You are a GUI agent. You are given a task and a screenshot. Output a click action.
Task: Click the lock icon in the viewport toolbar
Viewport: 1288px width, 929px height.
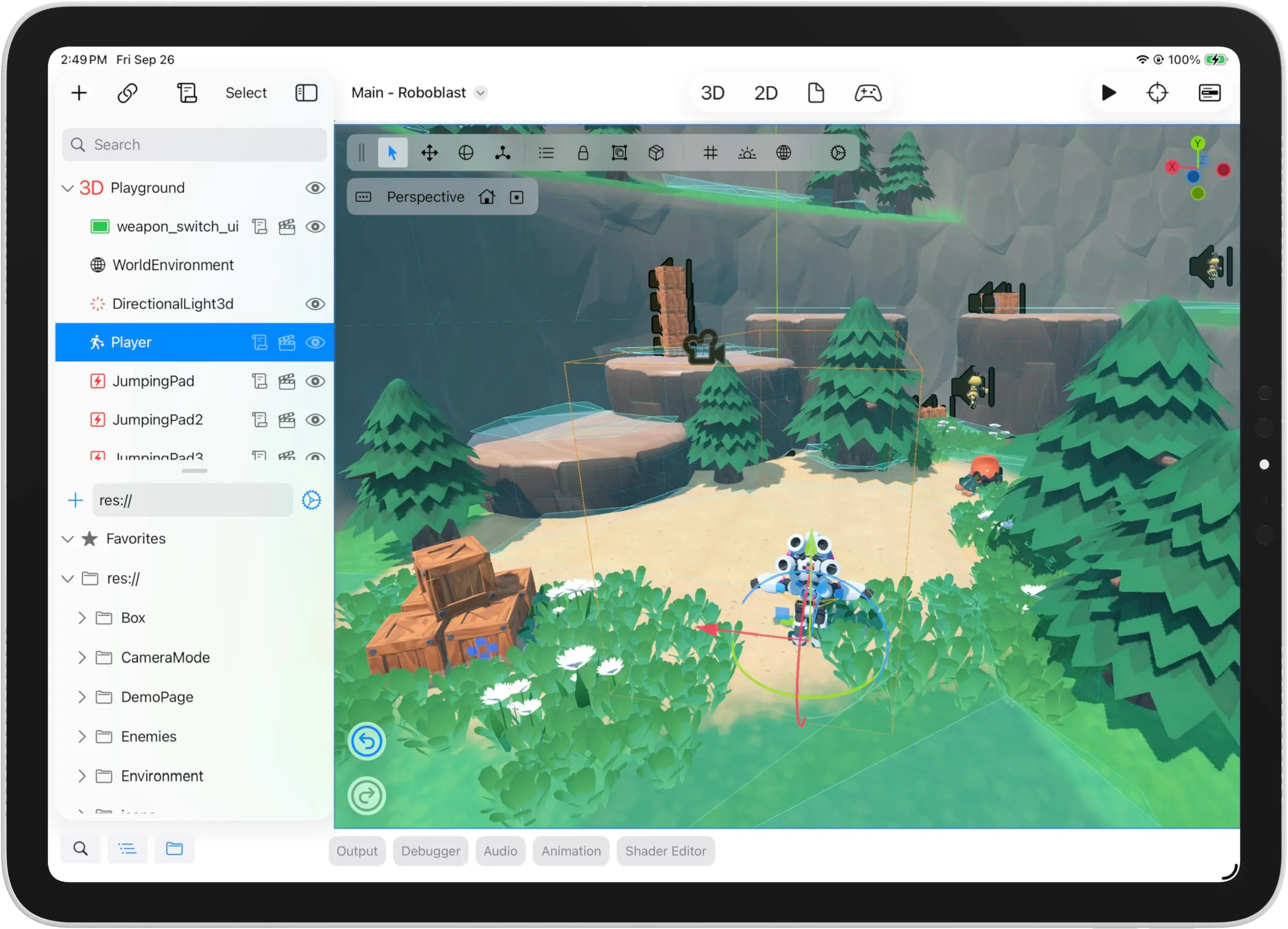tap(583, 153)
